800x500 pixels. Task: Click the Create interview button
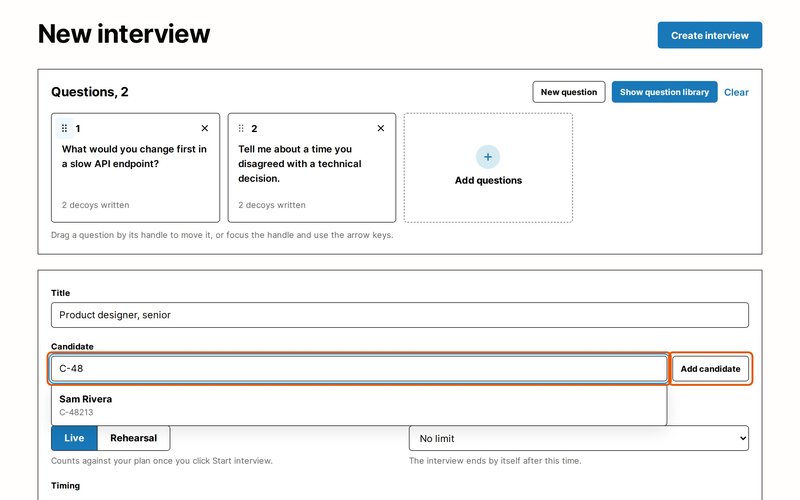pos(710,35)
